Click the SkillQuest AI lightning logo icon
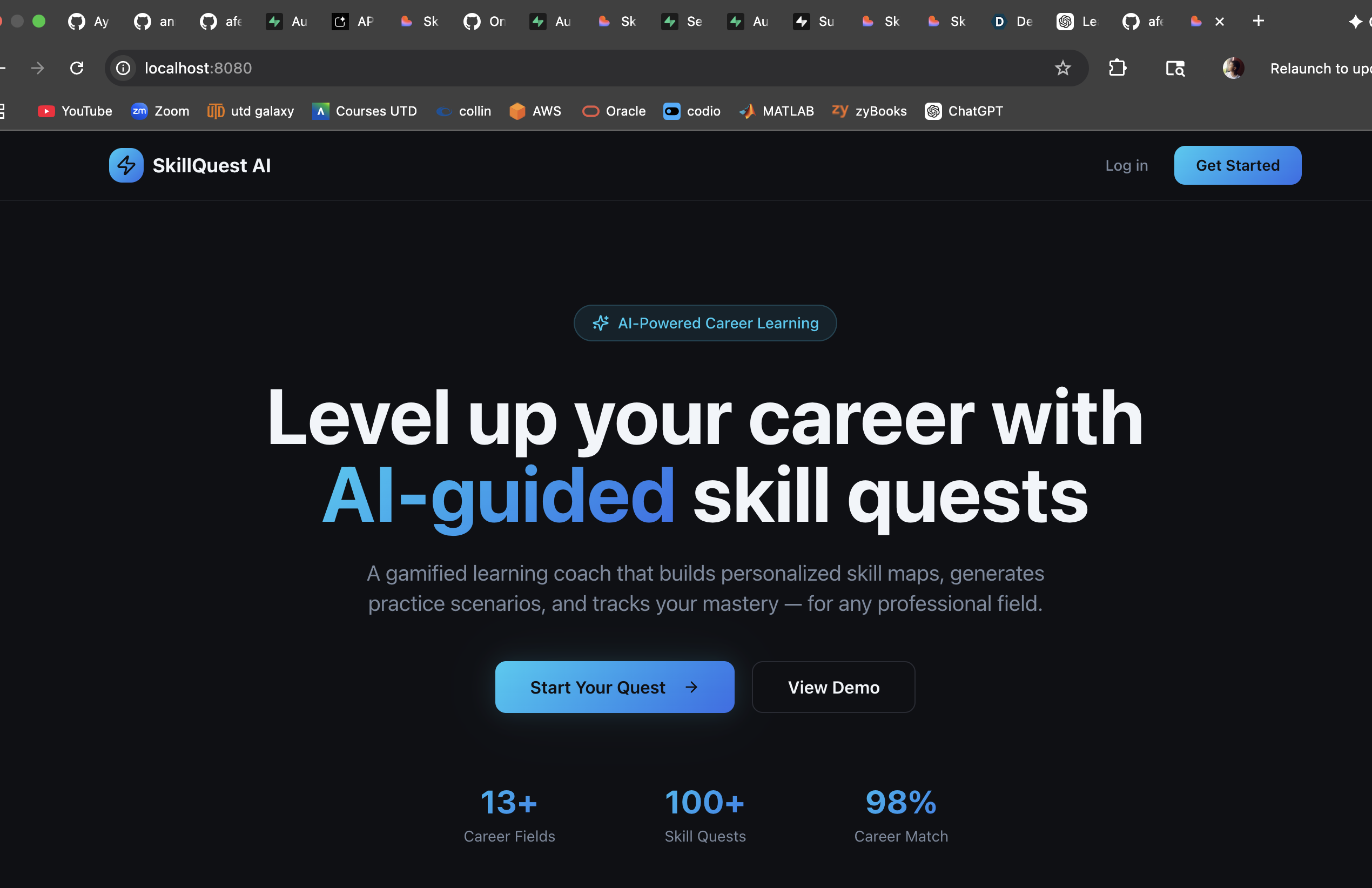This screenshot has width=1372, height=888. point(126,165)
